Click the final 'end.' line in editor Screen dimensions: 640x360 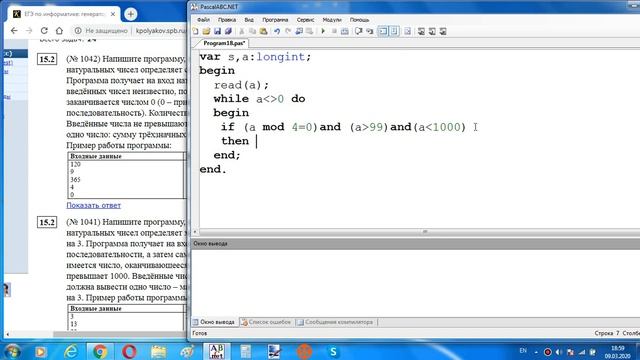213,169
